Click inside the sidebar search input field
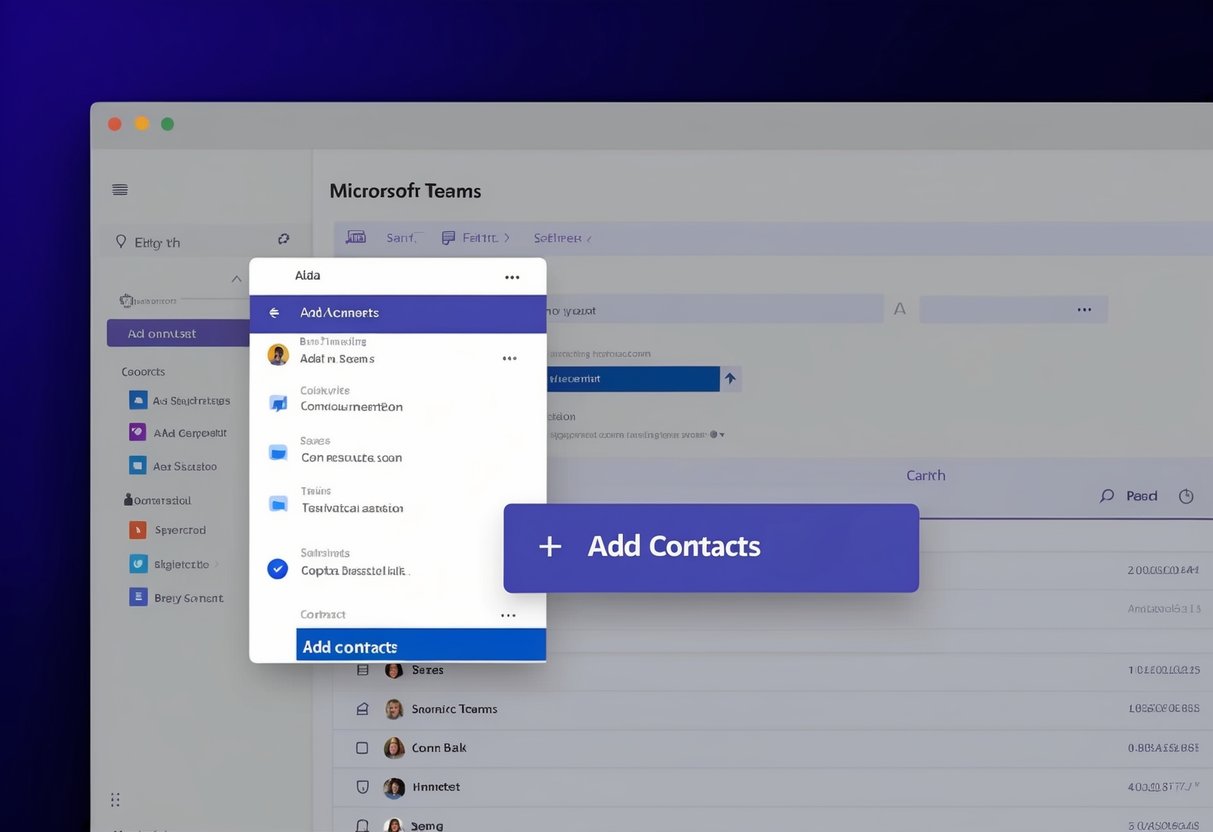Image resolution: width=1213 pixels, height=832 pixels. point(190,241)
